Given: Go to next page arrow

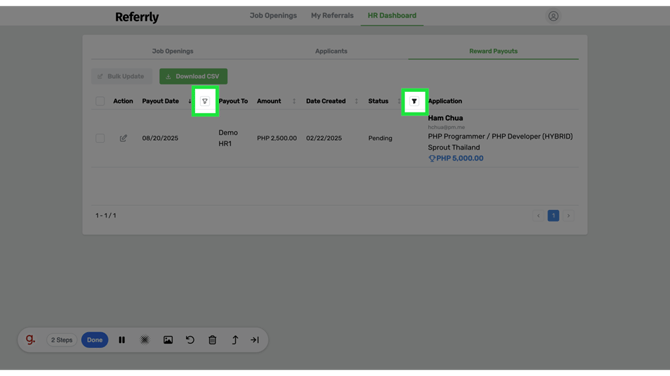Looking at the screenshot, I should (568, 215).
